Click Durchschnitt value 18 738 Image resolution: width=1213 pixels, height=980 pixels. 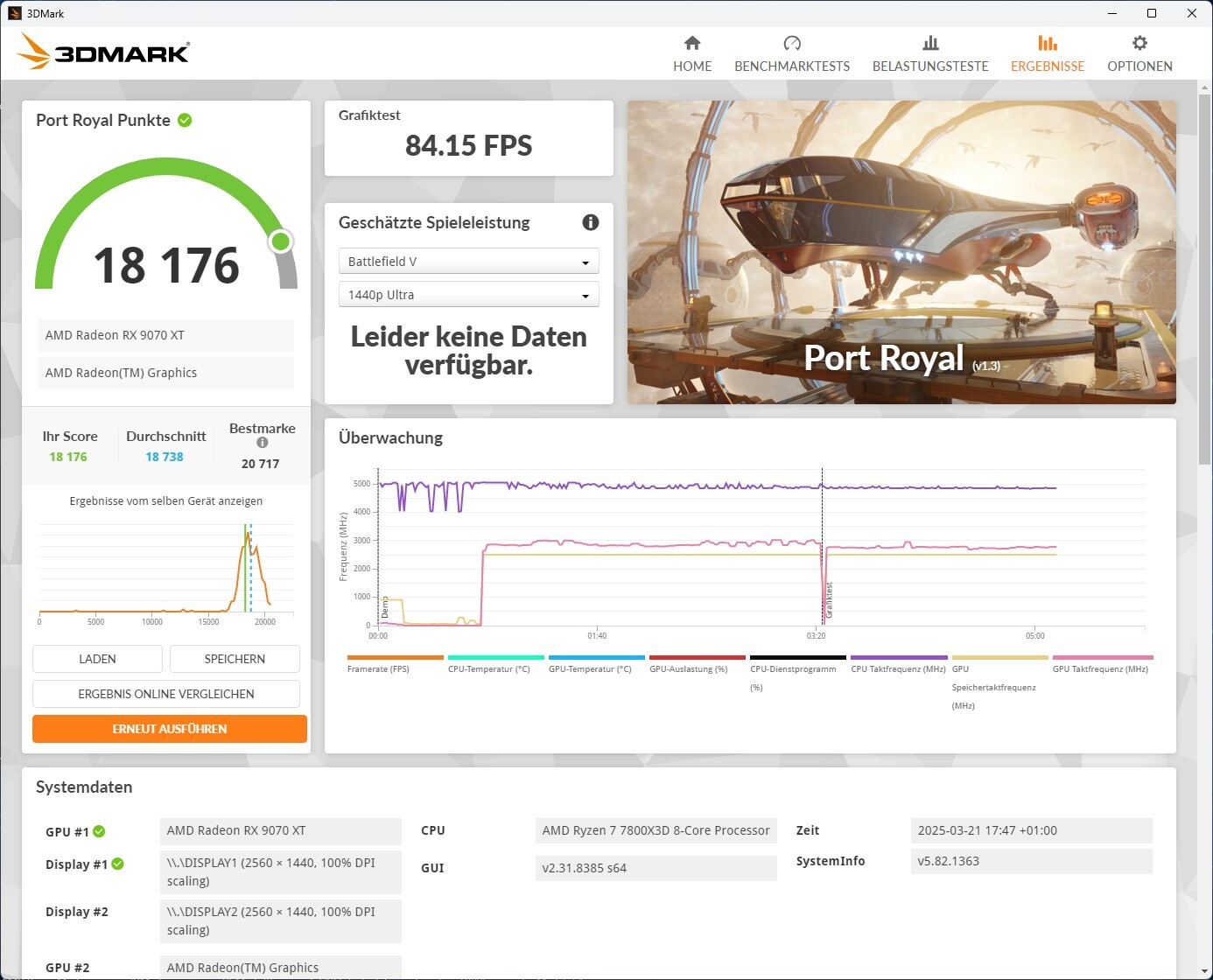pos(165,457)
